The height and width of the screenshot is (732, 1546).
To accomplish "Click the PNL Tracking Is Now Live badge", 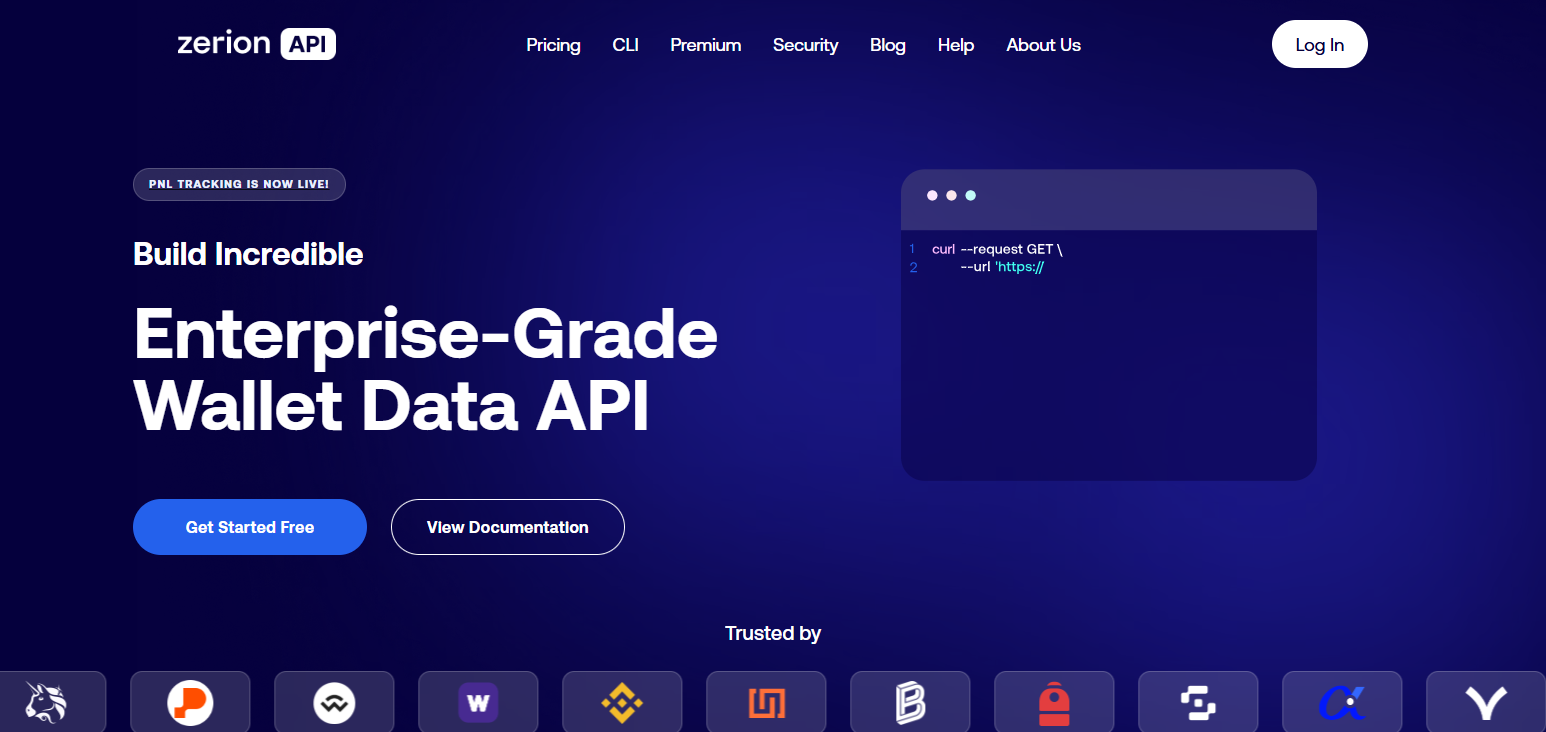I will point(239,184).
